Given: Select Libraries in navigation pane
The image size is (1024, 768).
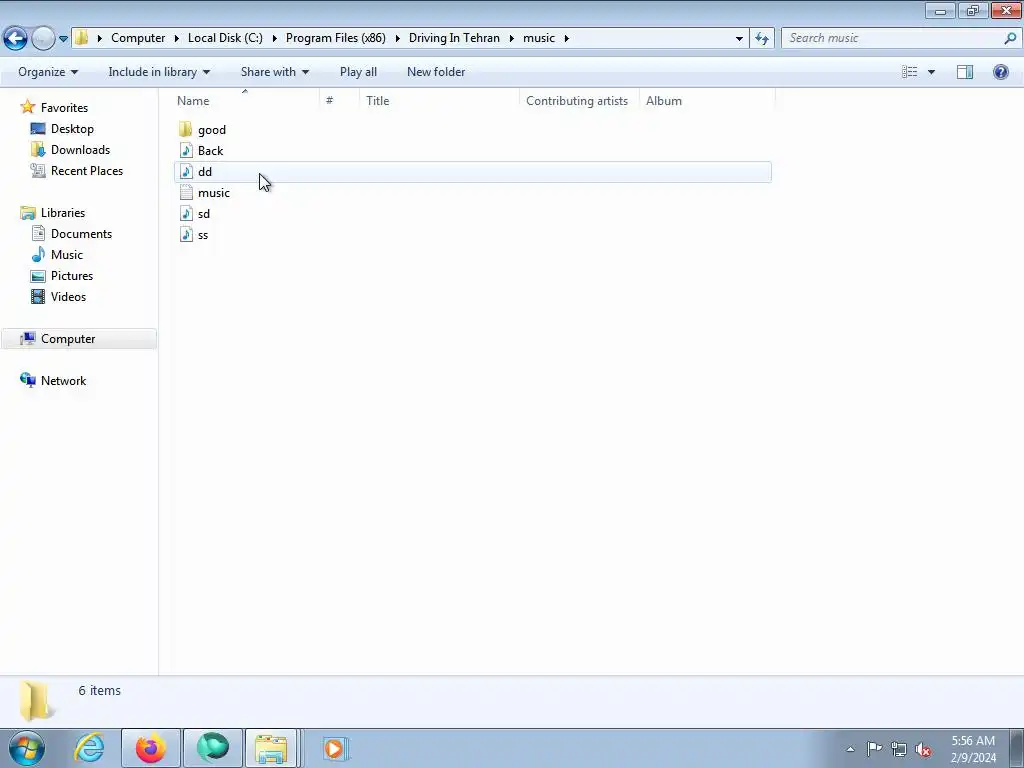Looking at the screenshot, I should 63,213.
